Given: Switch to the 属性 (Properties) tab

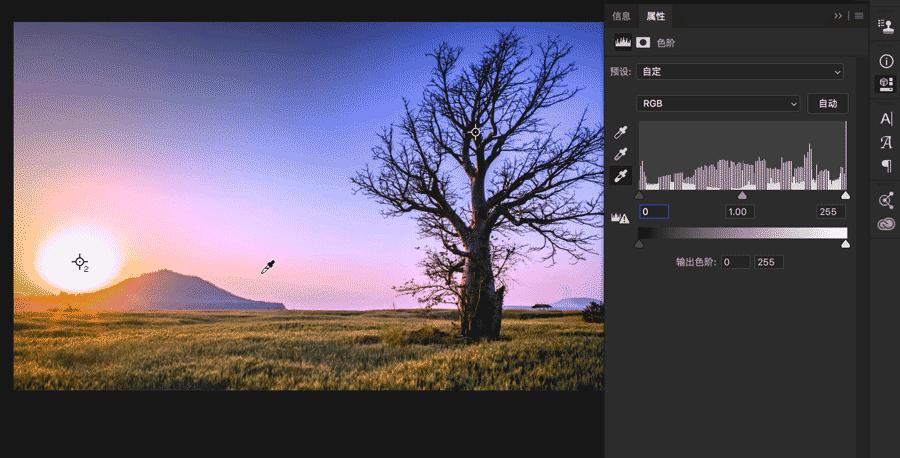Looking at the screenshot, I should point(655,16).
